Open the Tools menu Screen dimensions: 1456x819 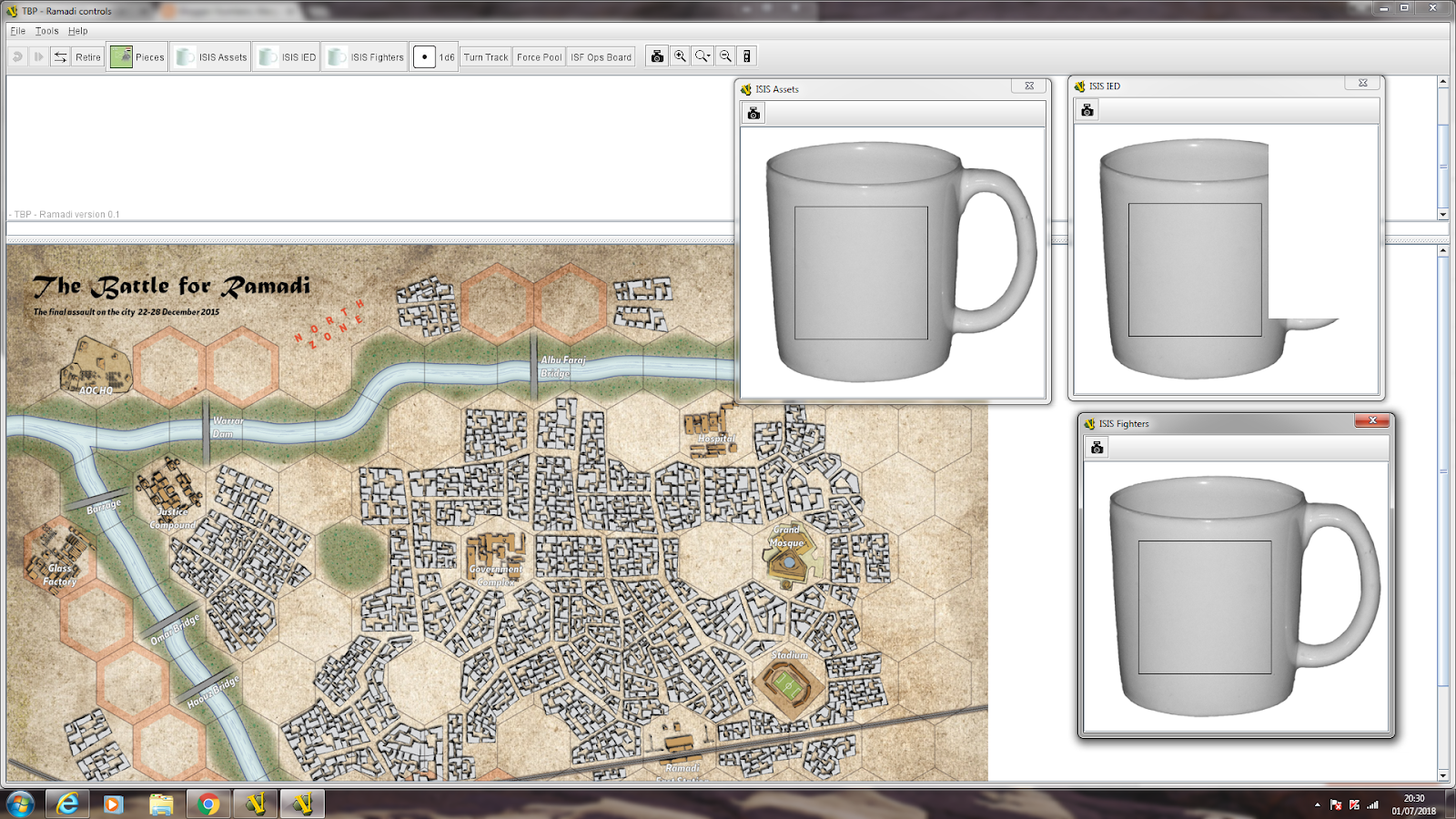[x=46, y=31]
